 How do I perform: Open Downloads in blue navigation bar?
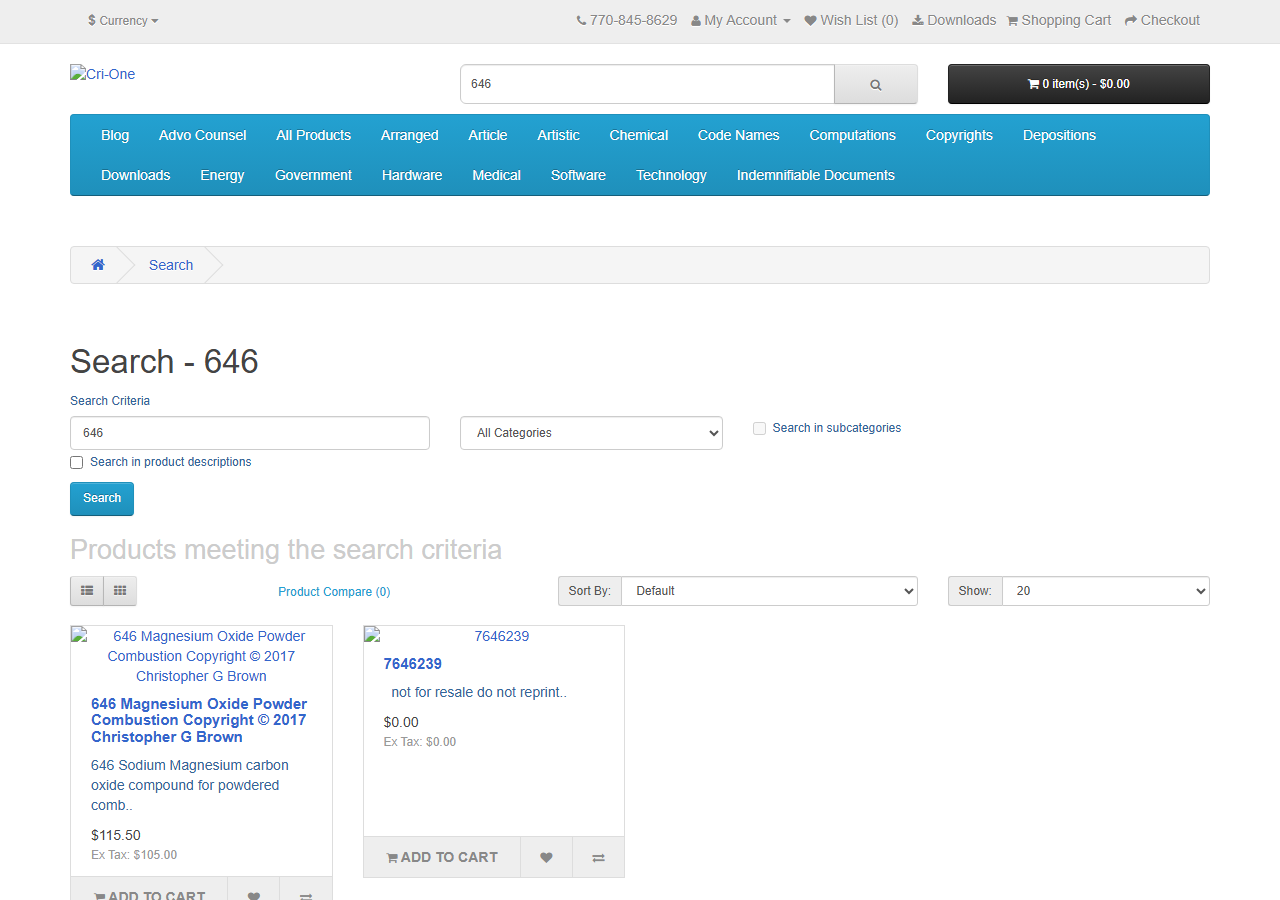136,175
